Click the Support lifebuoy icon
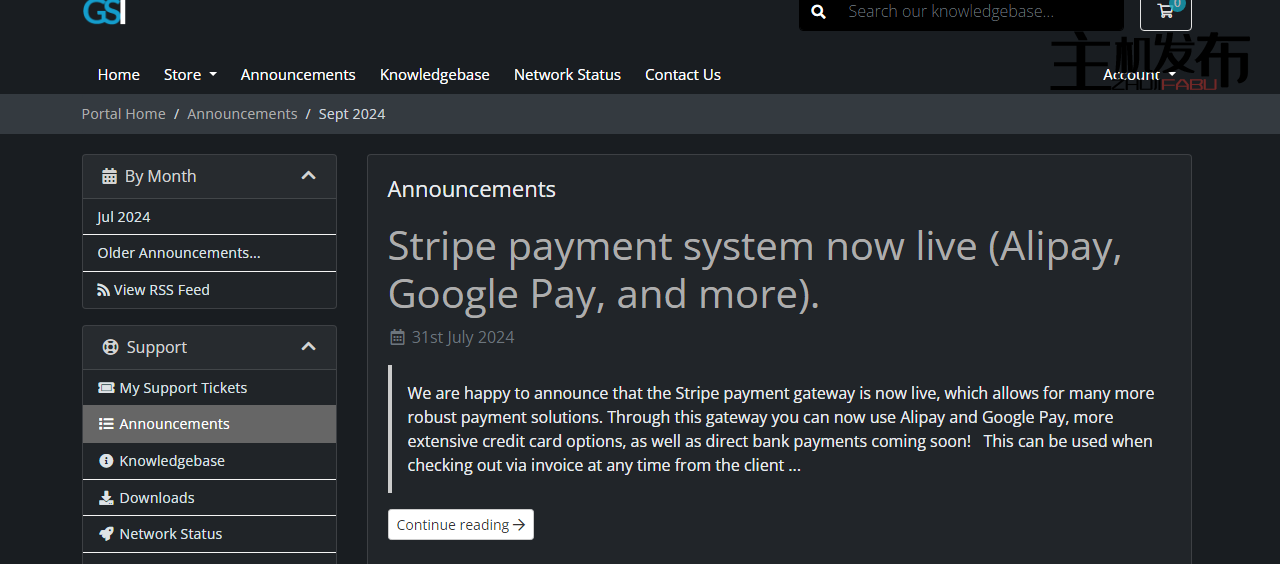The height and width of the screenshot is (564, 1280). (x=111, y=348)
